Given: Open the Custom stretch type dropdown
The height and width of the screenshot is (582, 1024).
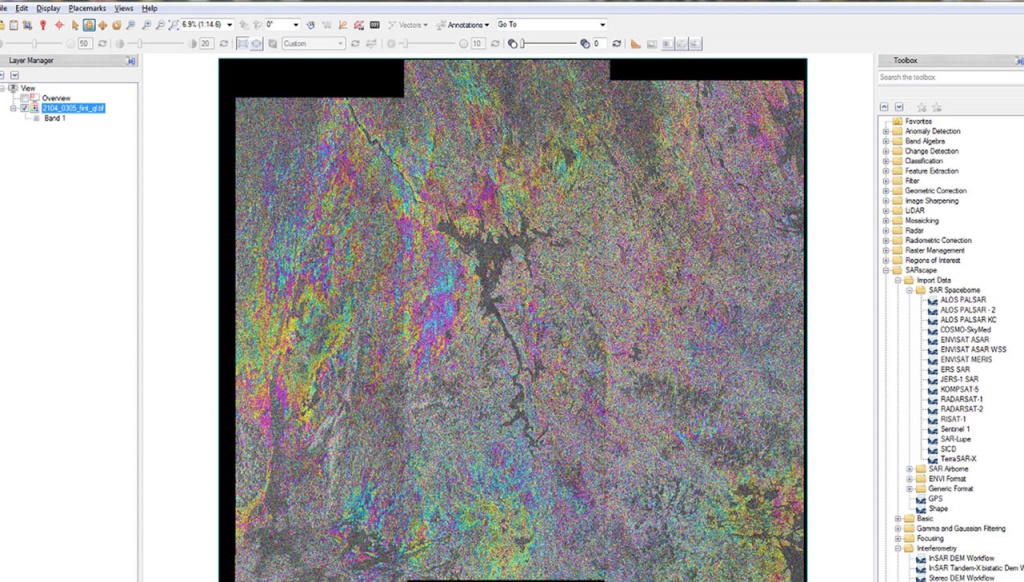Looking at the screenshot, I should pyautogui.click(x=341, y=44).
